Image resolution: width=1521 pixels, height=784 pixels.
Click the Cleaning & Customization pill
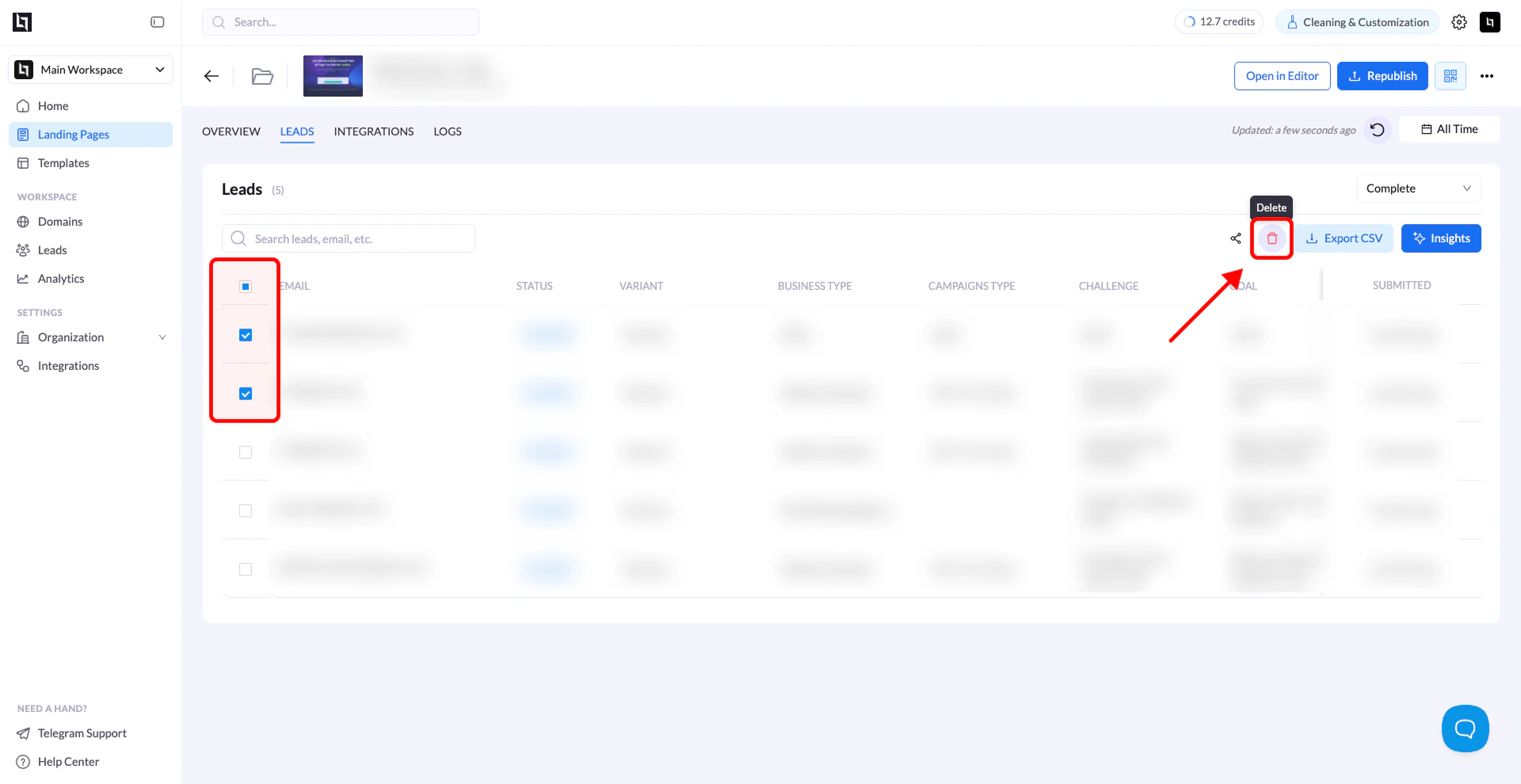pos(1357,22)
